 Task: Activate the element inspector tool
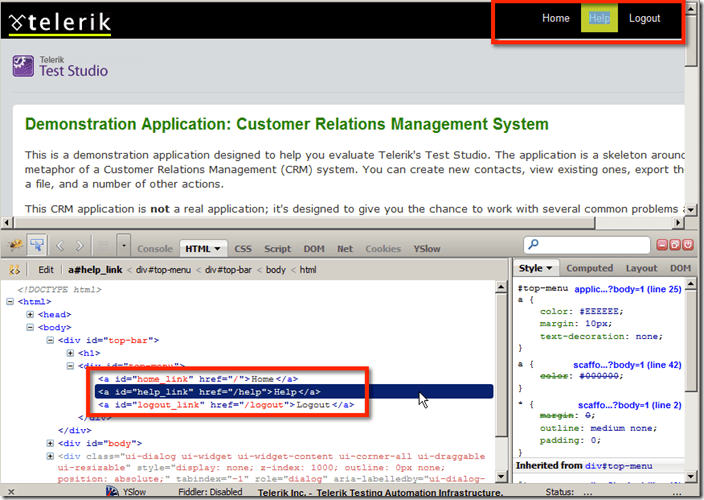[37, 245]
